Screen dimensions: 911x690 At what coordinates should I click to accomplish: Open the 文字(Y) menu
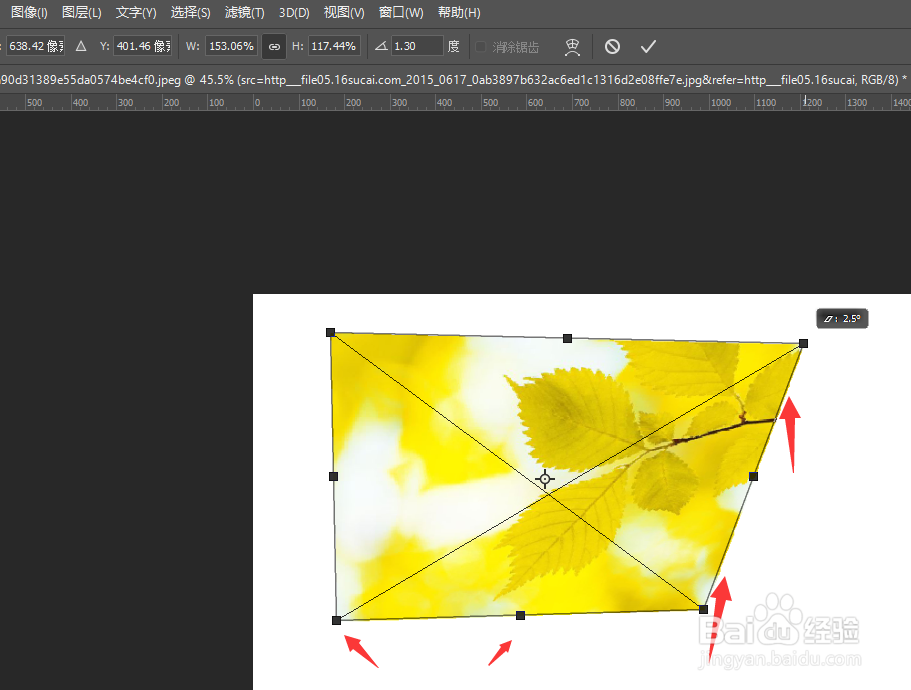coord(136,12)
